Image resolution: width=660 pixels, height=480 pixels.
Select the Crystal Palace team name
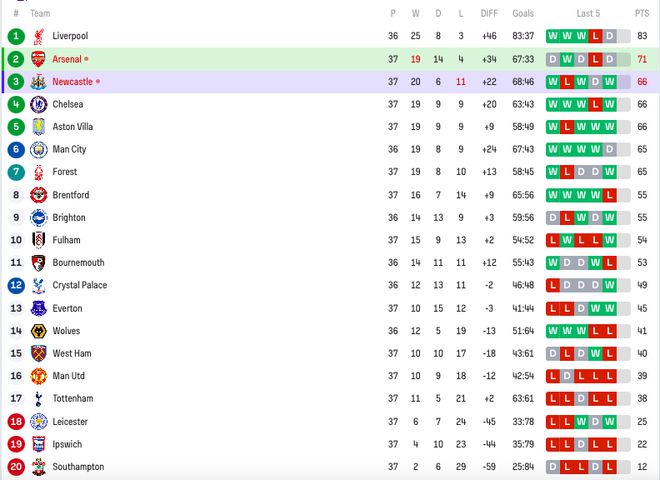click(x=80, y=286)
